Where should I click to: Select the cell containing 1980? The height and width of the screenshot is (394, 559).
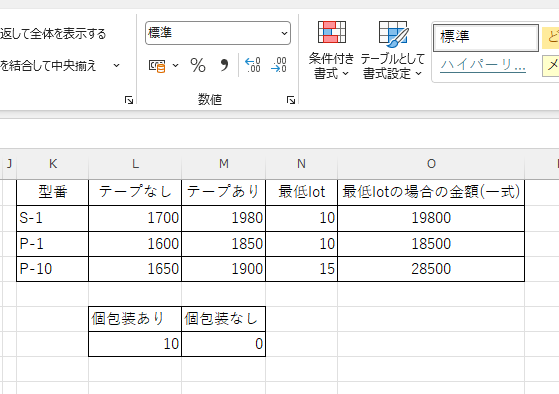point(224,218)
